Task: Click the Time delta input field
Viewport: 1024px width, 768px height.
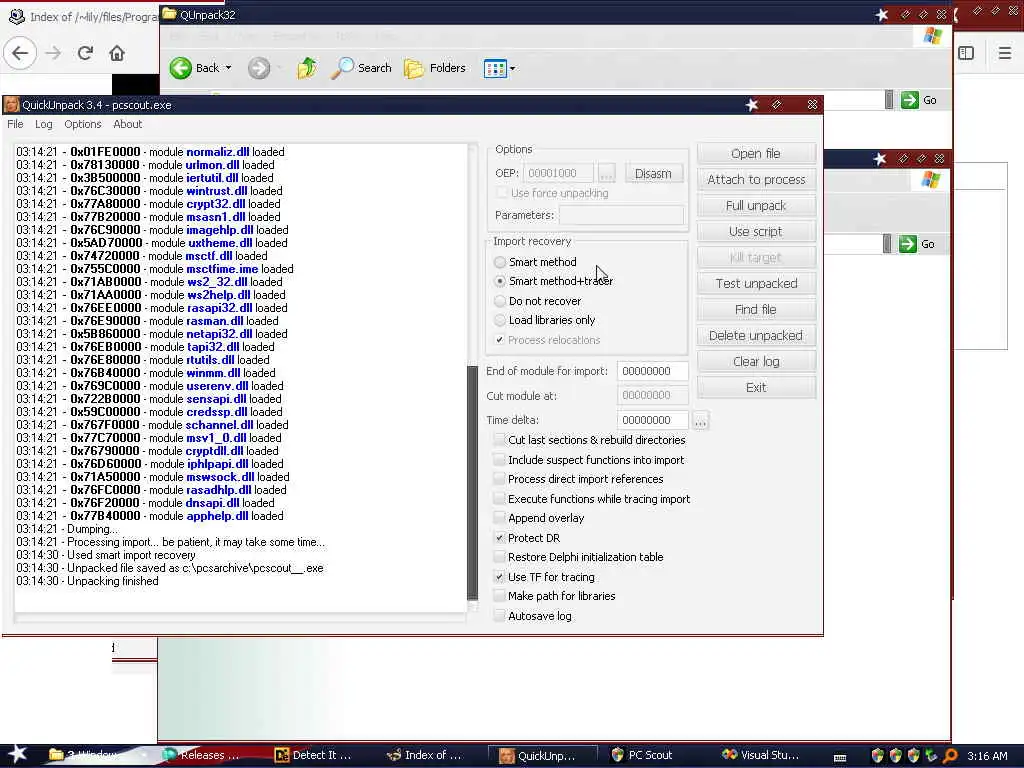Action: pyautogui.click(x=652, y=420)
